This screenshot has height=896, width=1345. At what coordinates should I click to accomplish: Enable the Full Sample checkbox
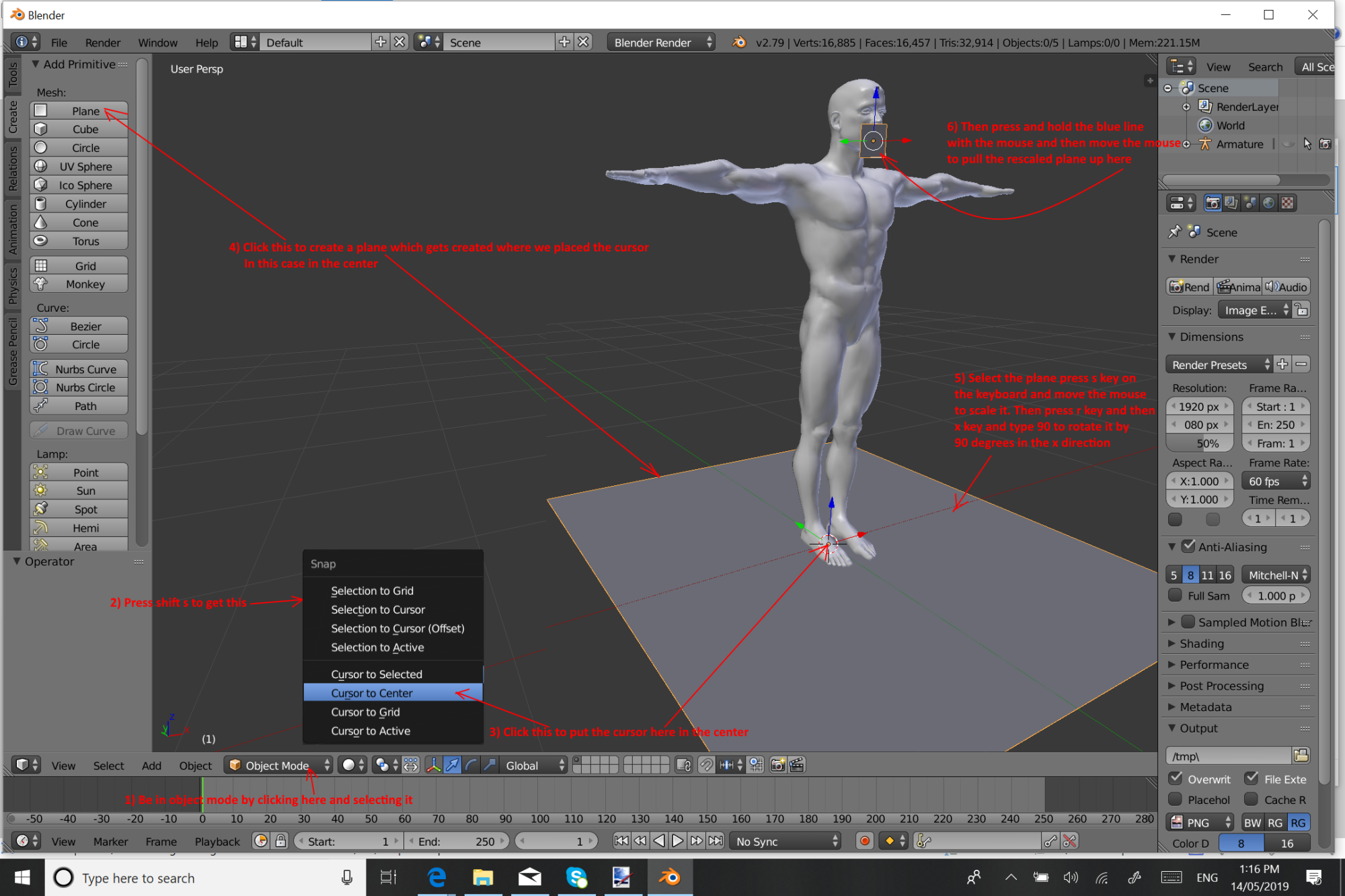pos(1176,596)
